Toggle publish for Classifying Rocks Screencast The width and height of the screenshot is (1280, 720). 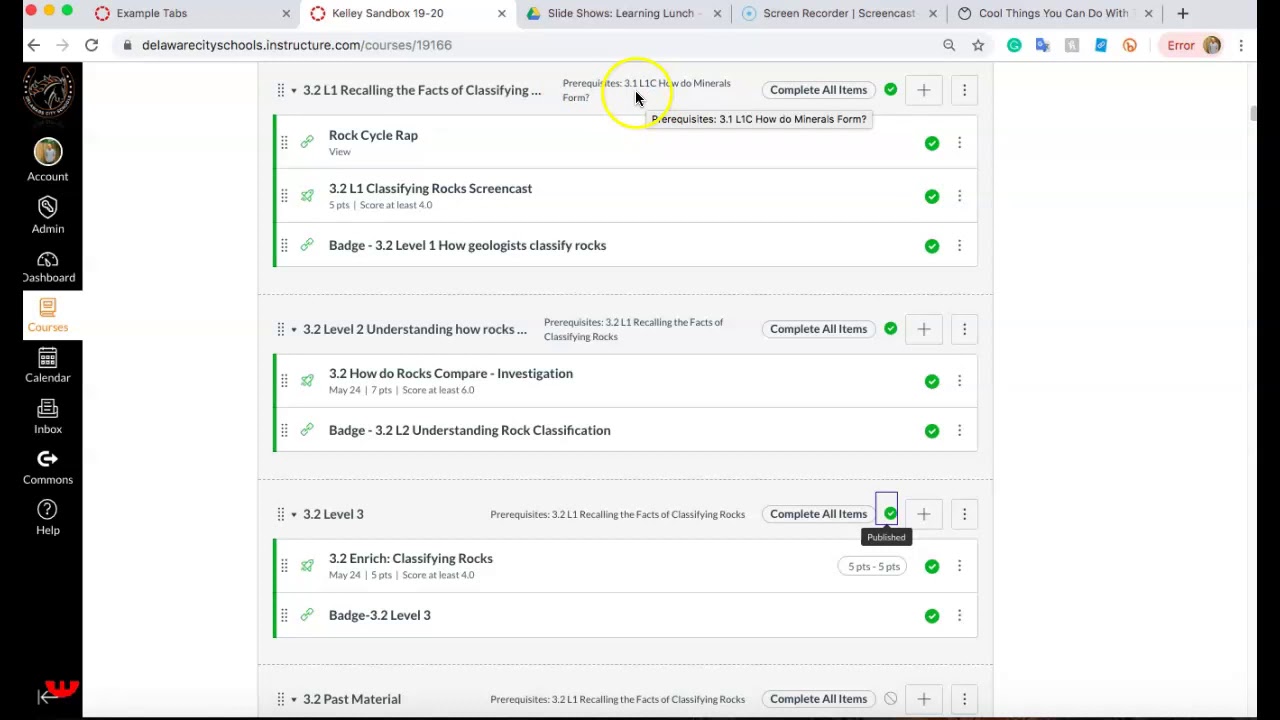(x=932, y=196)
